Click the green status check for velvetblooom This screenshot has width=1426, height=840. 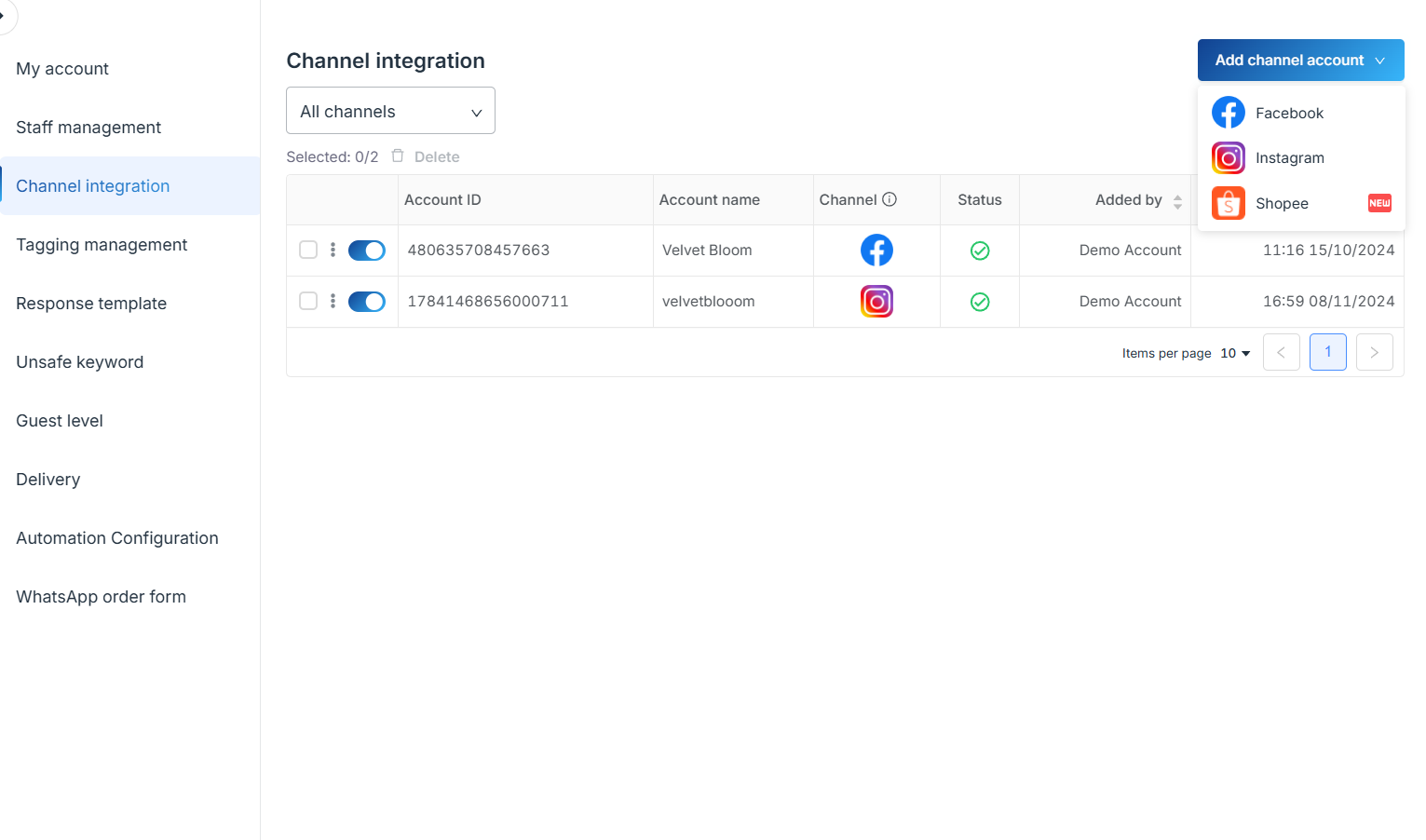[x=980, y=302]
